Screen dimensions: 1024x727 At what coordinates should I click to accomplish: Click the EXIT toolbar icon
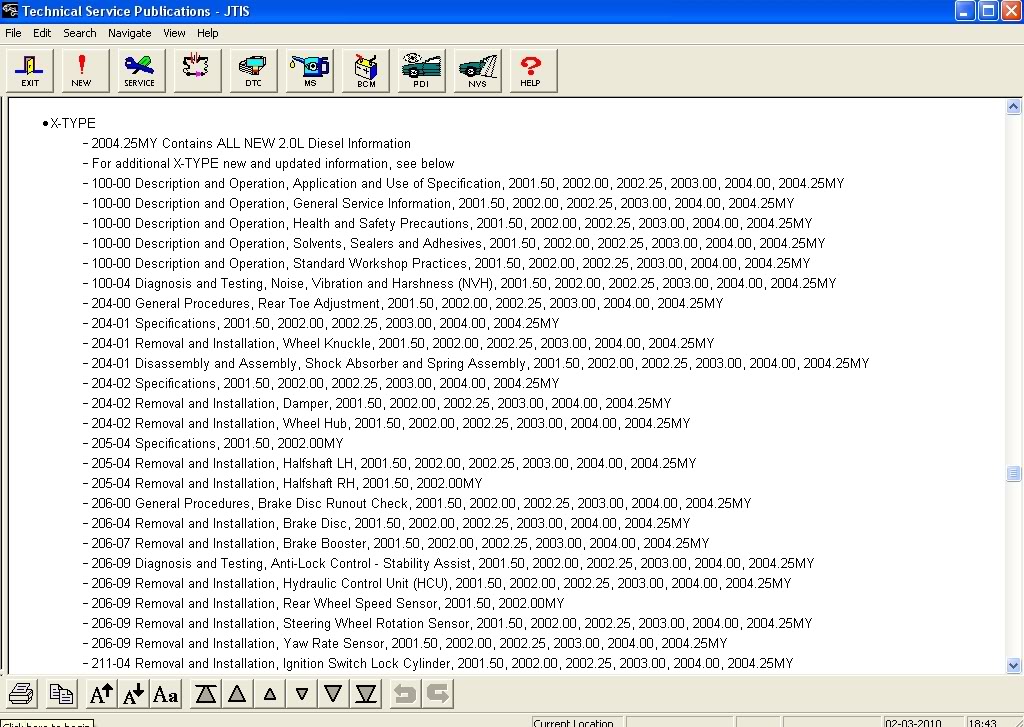29,71
